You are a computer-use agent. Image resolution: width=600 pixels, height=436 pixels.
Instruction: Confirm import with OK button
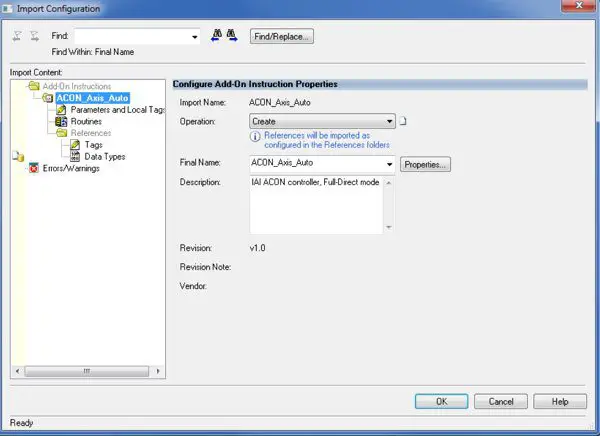441,401
